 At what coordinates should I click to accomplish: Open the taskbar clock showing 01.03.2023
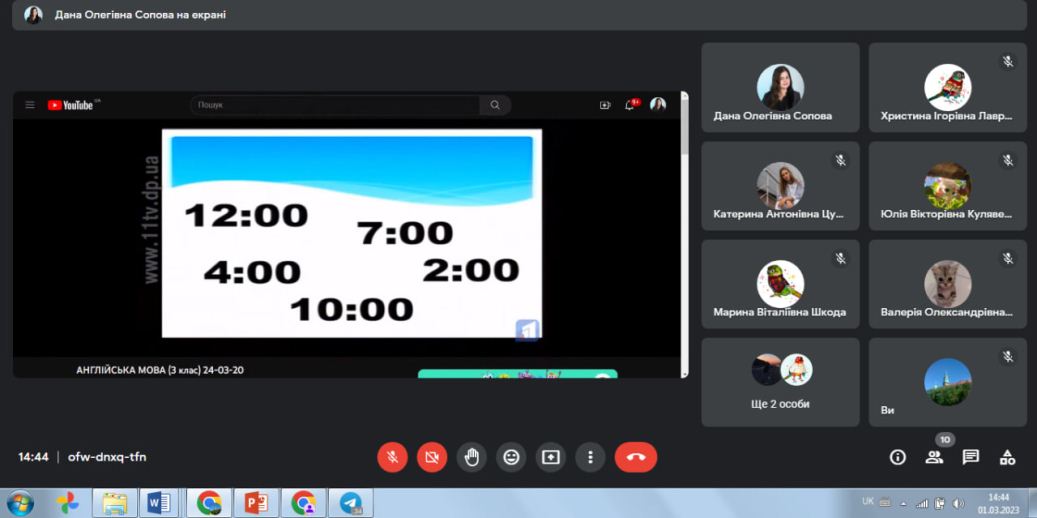pyautogui.click(x=999, y=503)
